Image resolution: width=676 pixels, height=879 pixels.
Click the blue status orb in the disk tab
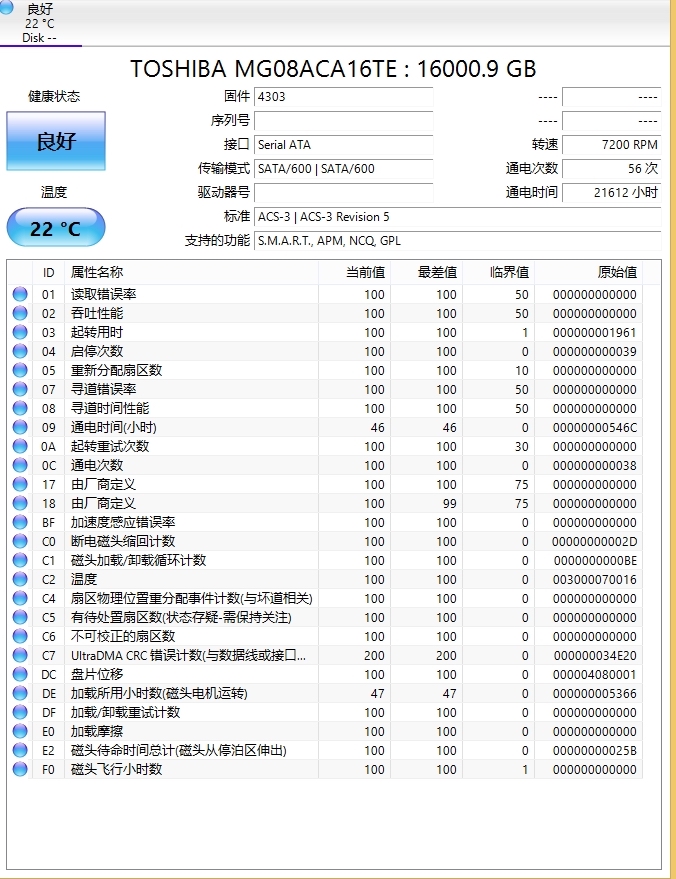coord(6,7)
